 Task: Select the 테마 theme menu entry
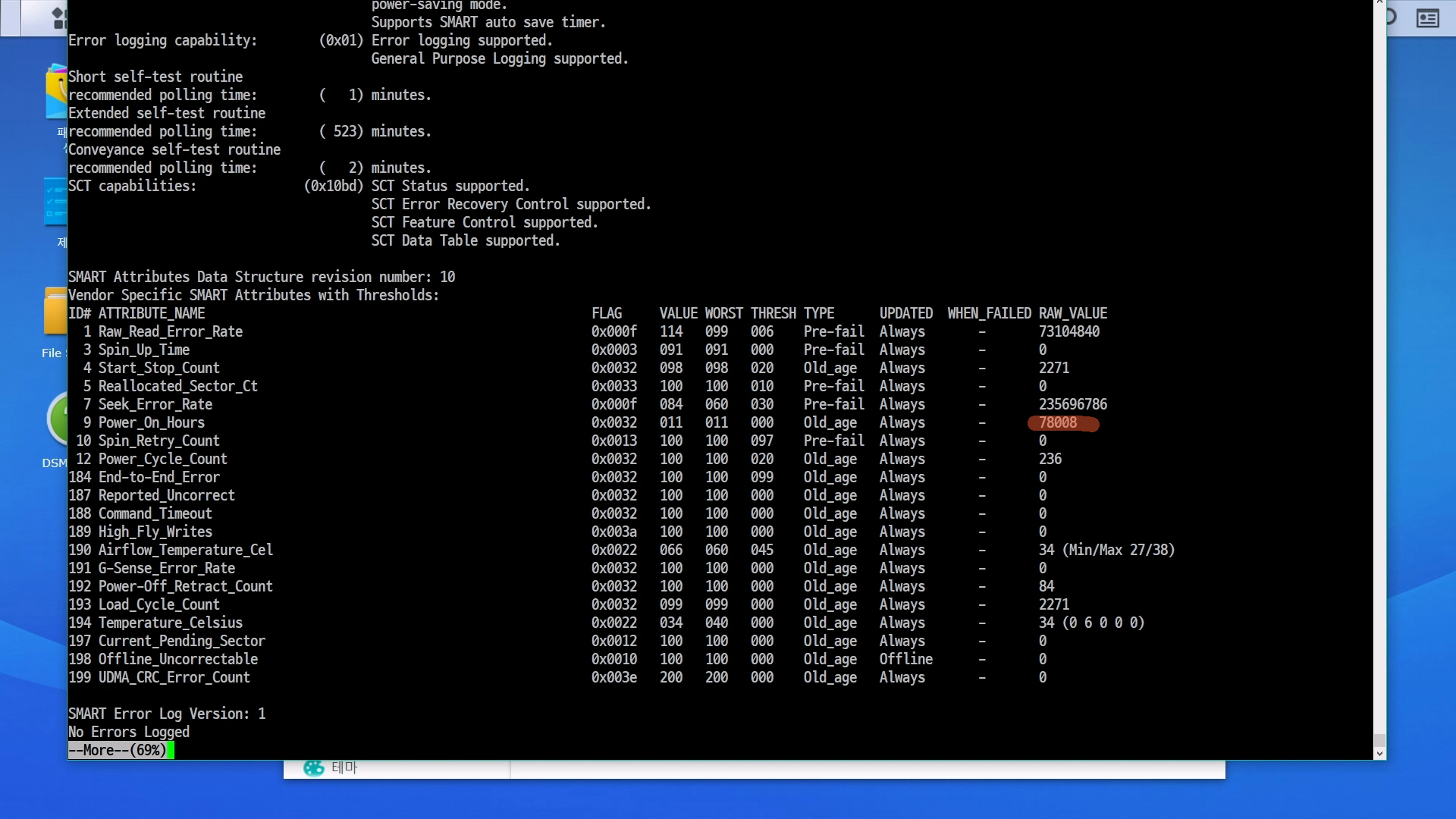344,767
